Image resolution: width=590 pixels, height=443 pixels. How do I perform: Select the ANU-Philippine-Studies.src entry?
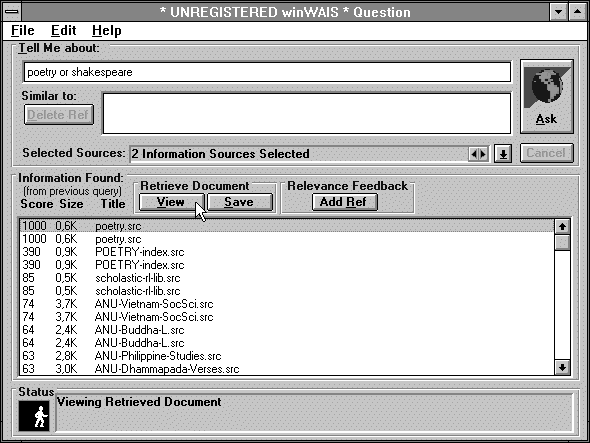[x=287, y=356]
